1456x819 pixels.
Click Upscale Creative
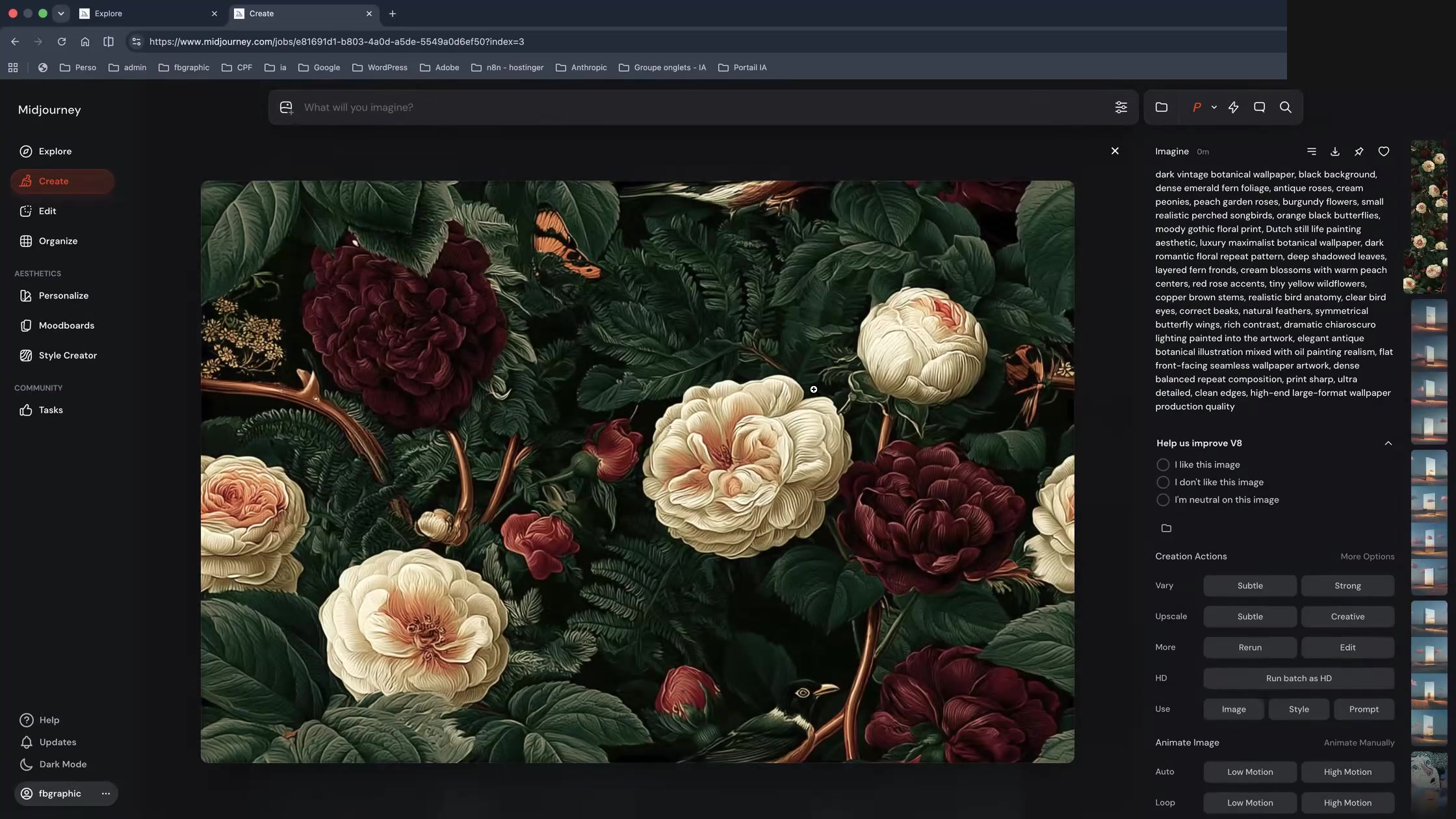click(1347, 617)
